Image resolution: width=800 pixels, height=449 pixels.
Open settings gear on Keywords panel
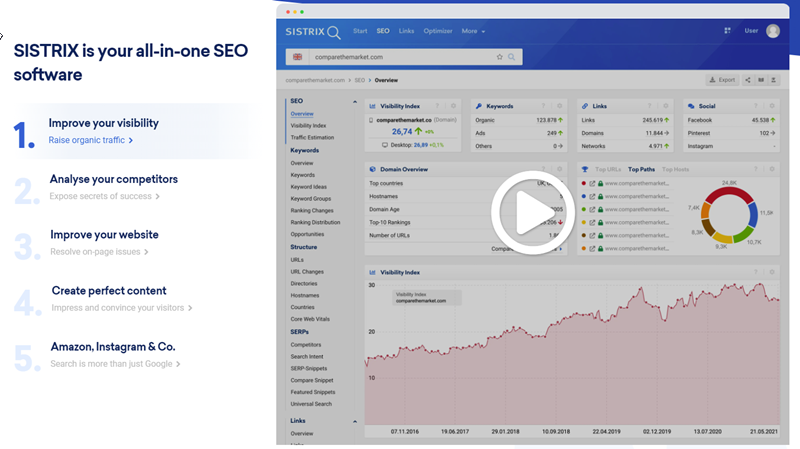point(560,105)
